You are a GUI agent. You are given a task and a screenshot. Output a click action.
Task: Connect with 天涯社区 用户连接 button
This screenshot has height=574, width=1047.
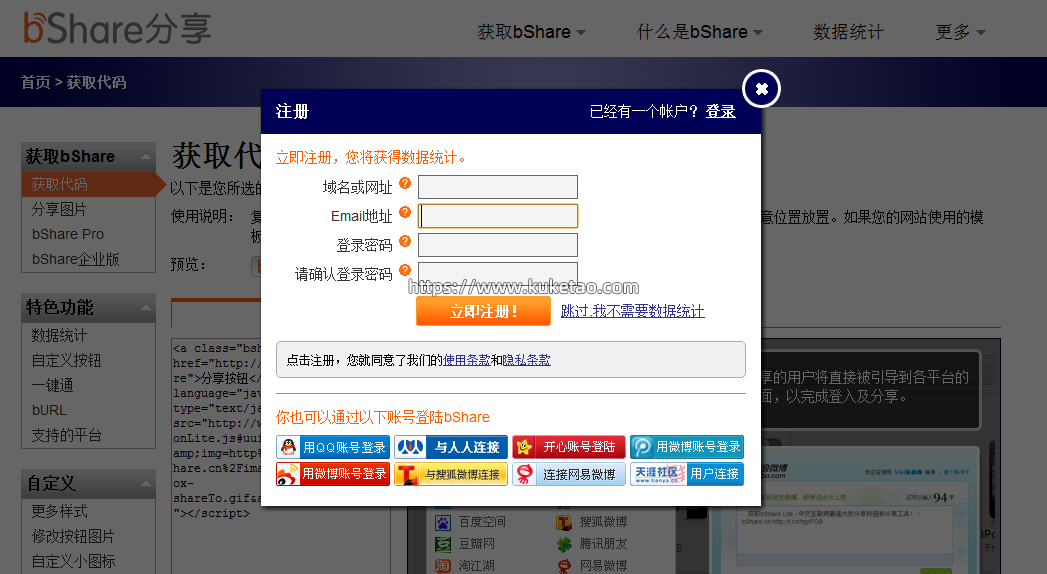686,474
